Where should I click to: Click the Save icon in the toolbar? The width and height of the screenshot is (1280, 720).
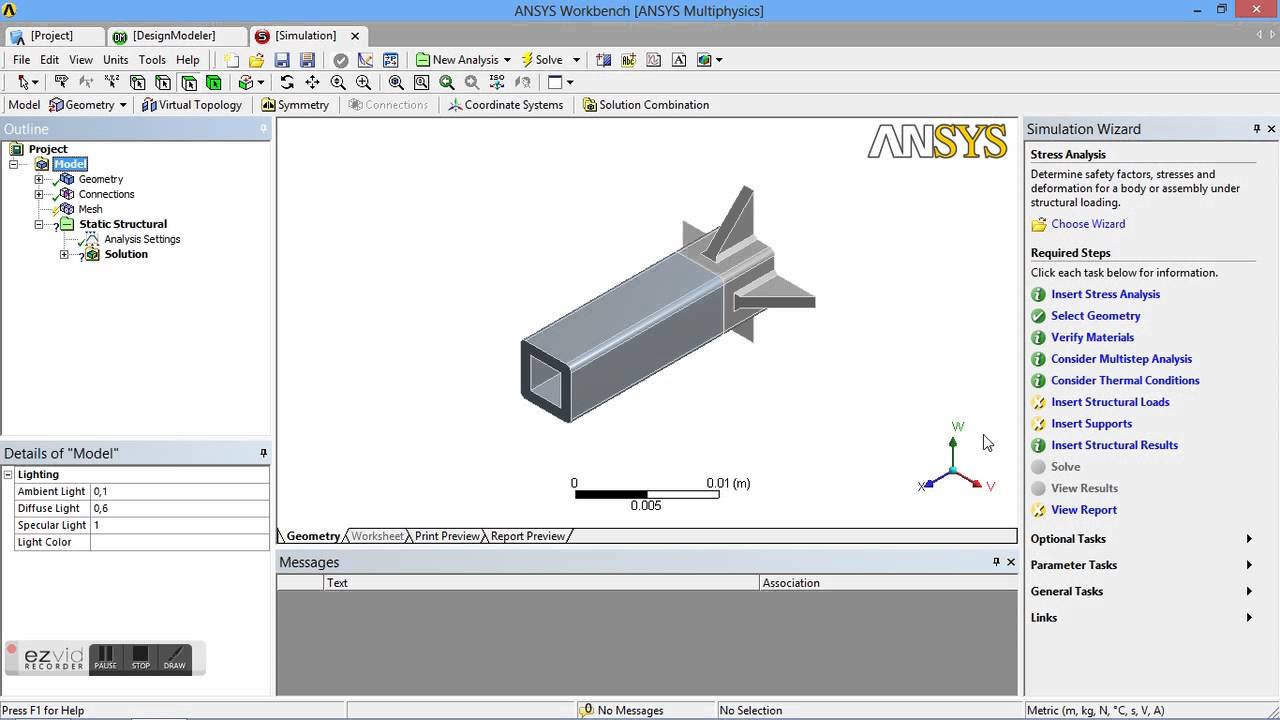(x=282, y=60)
